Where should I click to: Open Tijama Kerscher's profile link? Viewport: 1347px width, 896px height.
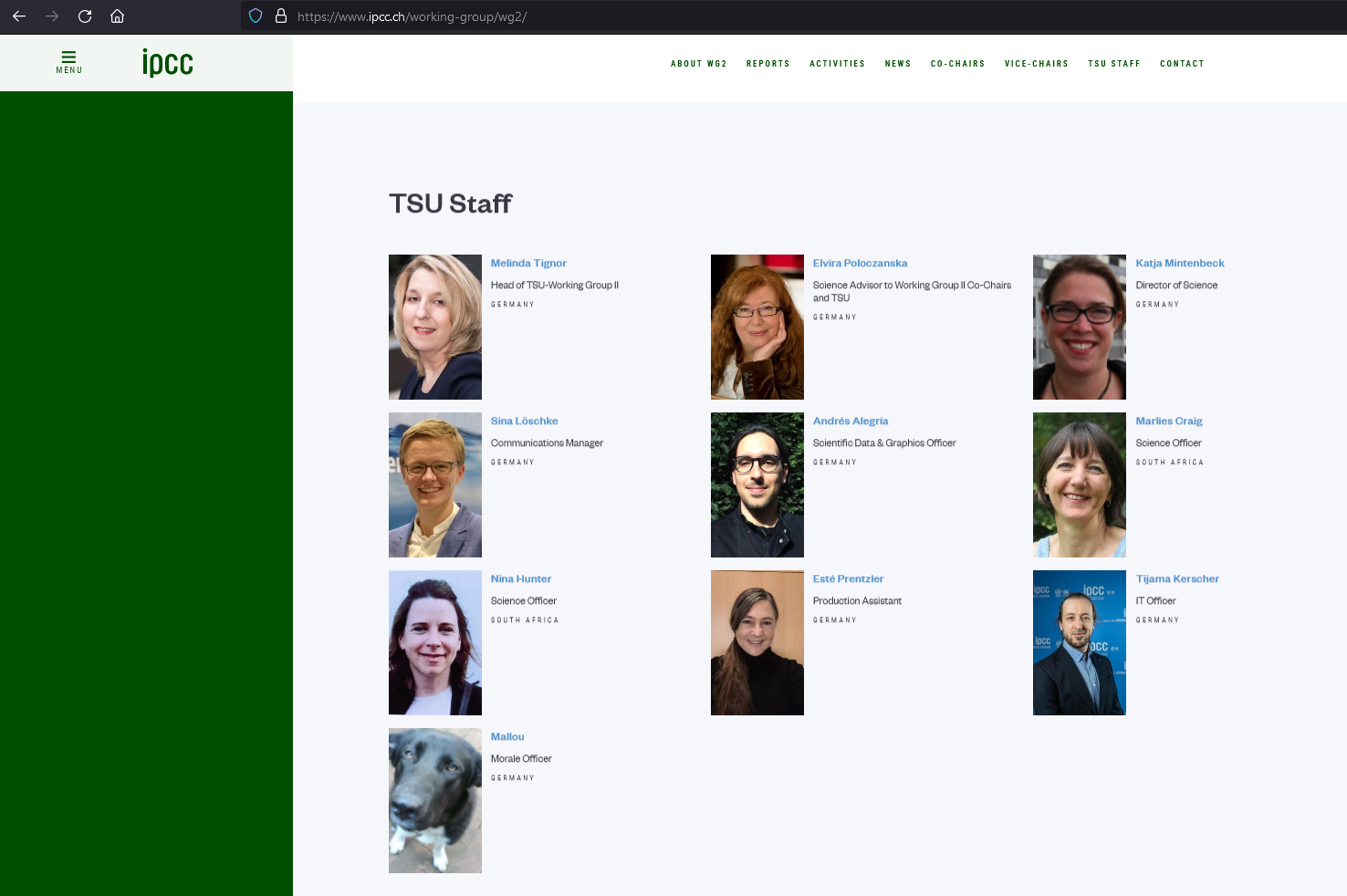tap(1177, 578)
